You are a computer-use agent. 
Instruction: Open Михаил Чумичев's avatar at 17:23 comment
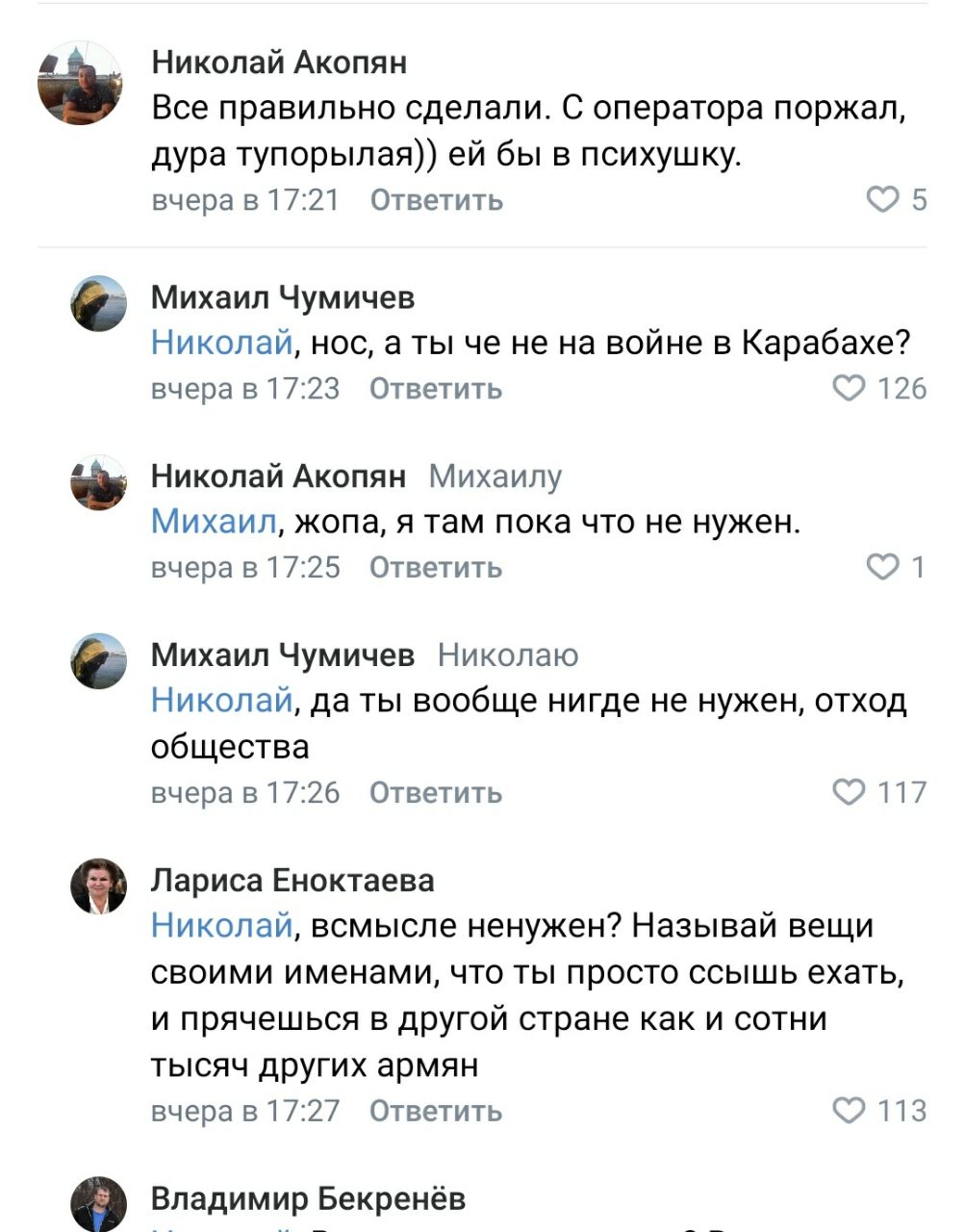click(98, 304)
